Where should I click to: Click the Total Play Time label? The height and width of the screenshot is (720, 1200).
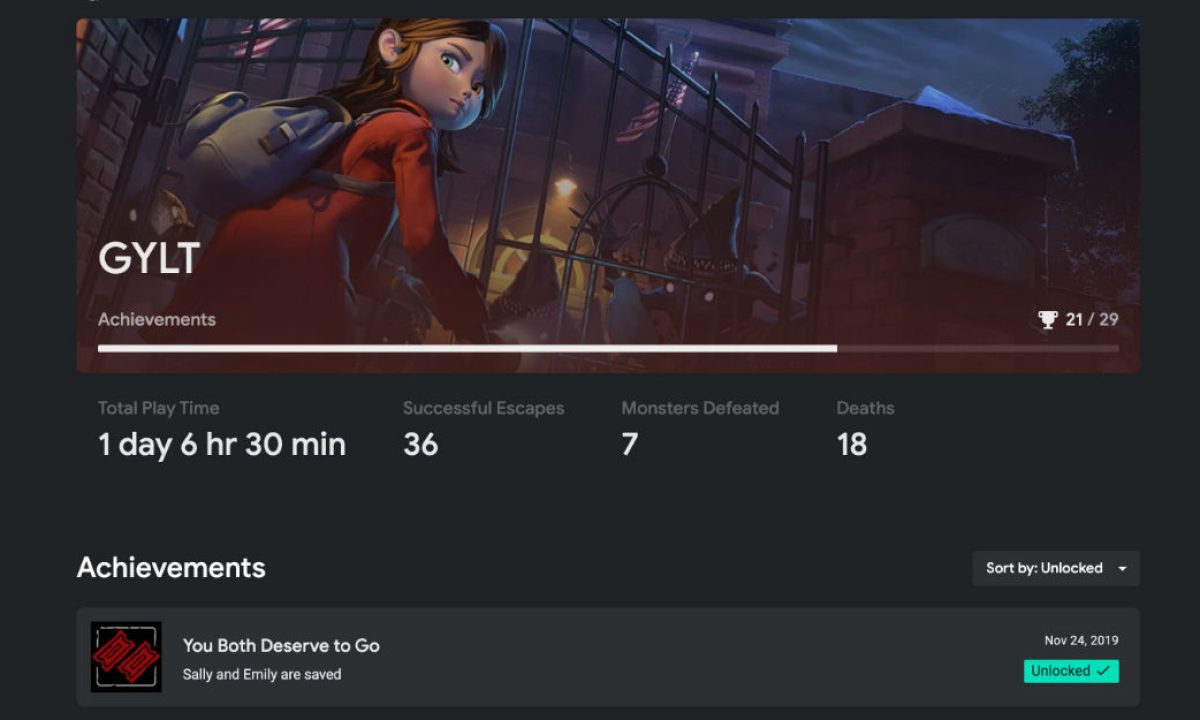(159, 408)
